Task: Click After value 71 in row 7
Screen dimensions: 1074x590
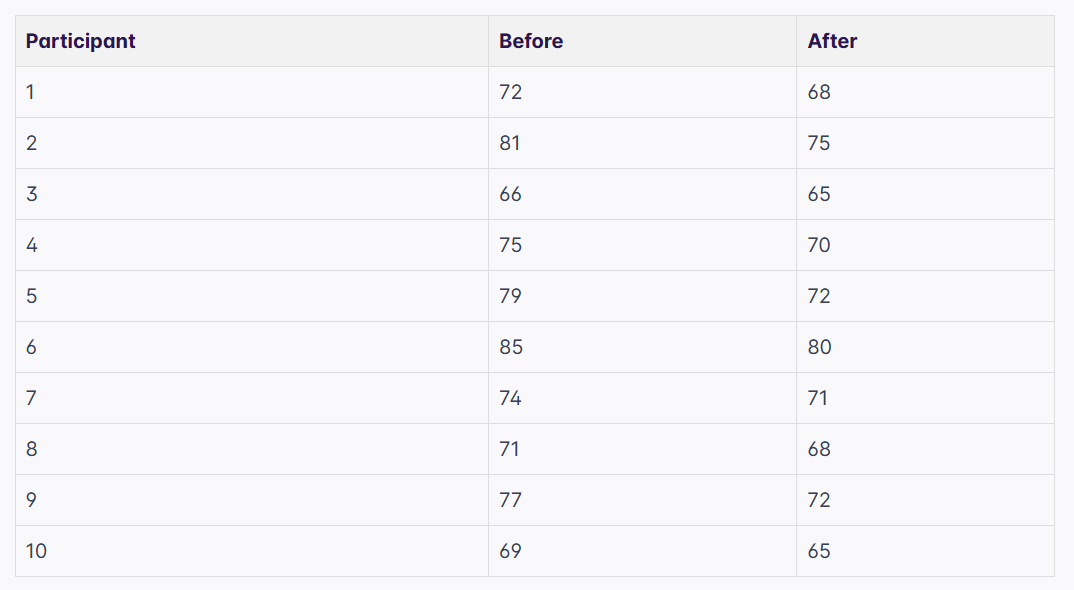Action: click(x=818, y=398)
